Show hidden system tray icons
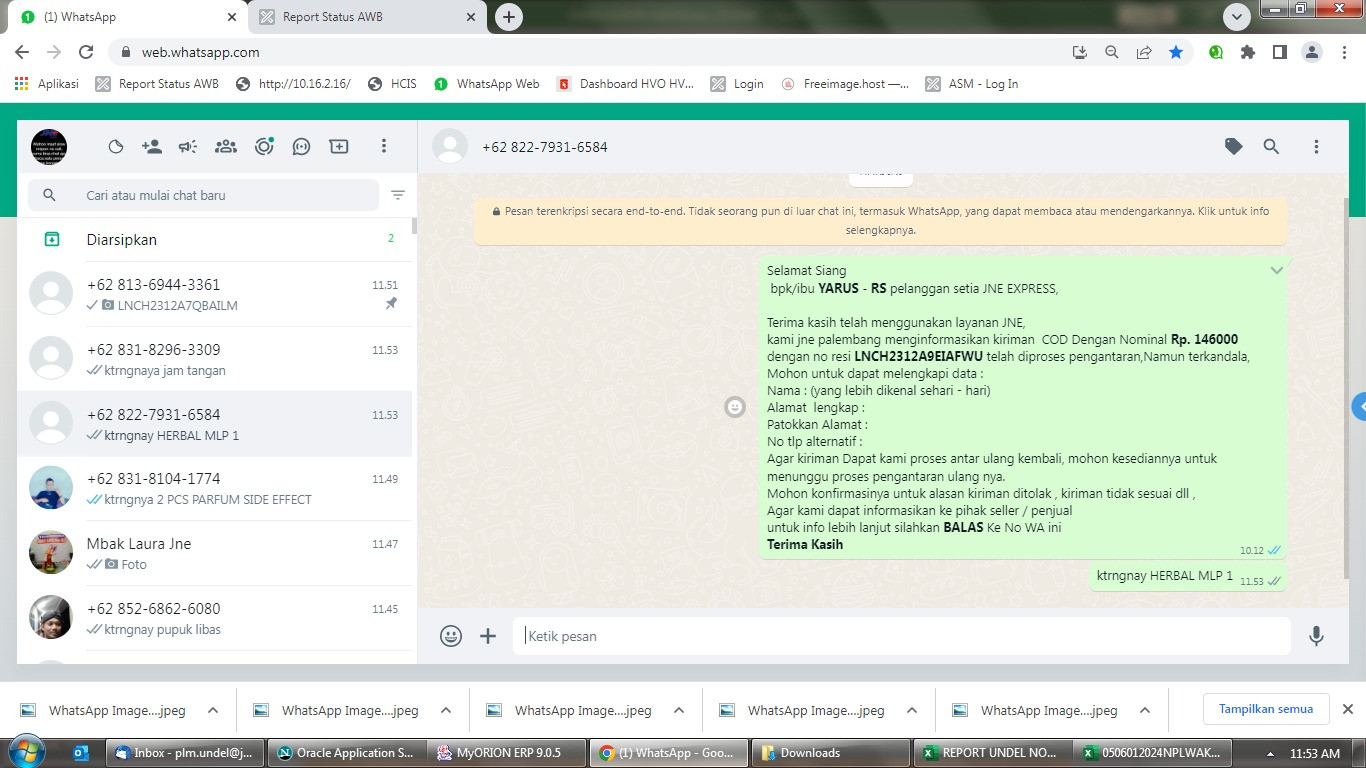 pos(1270,753)
